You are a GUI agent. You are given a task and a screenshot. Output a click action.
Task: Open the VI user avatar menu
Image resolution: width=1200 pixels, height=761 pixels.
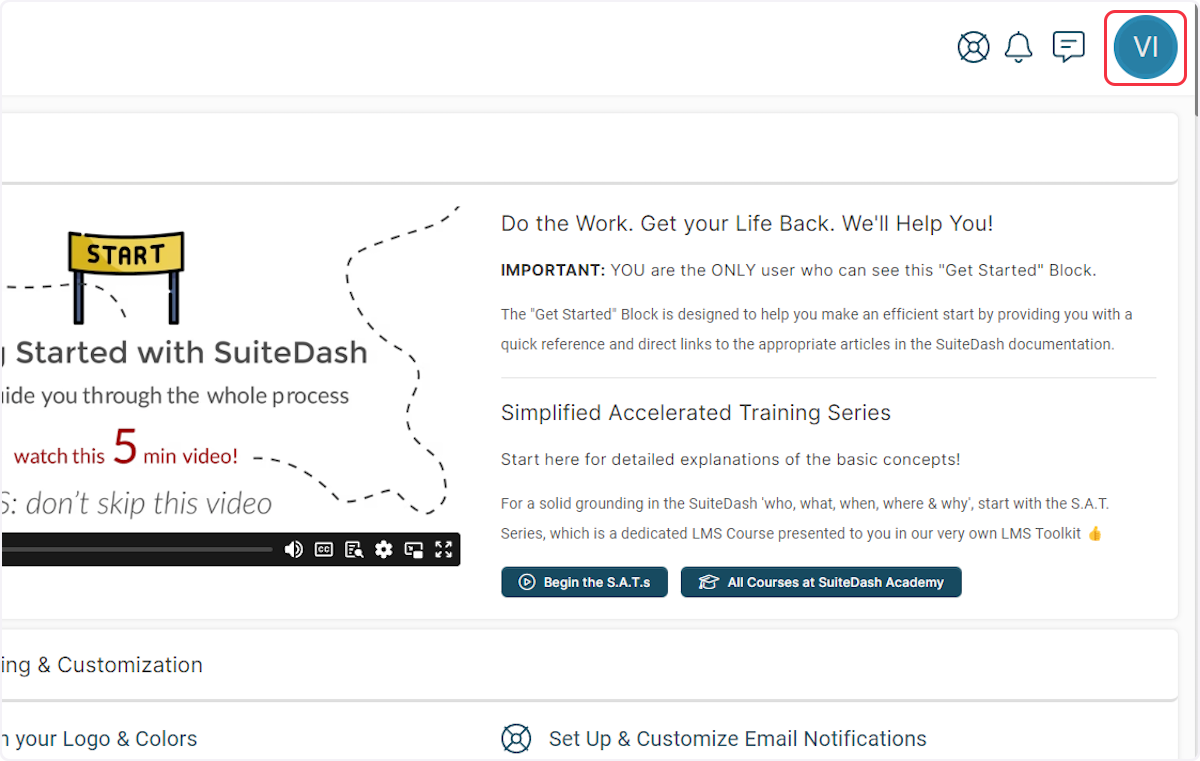point(1146,47)
